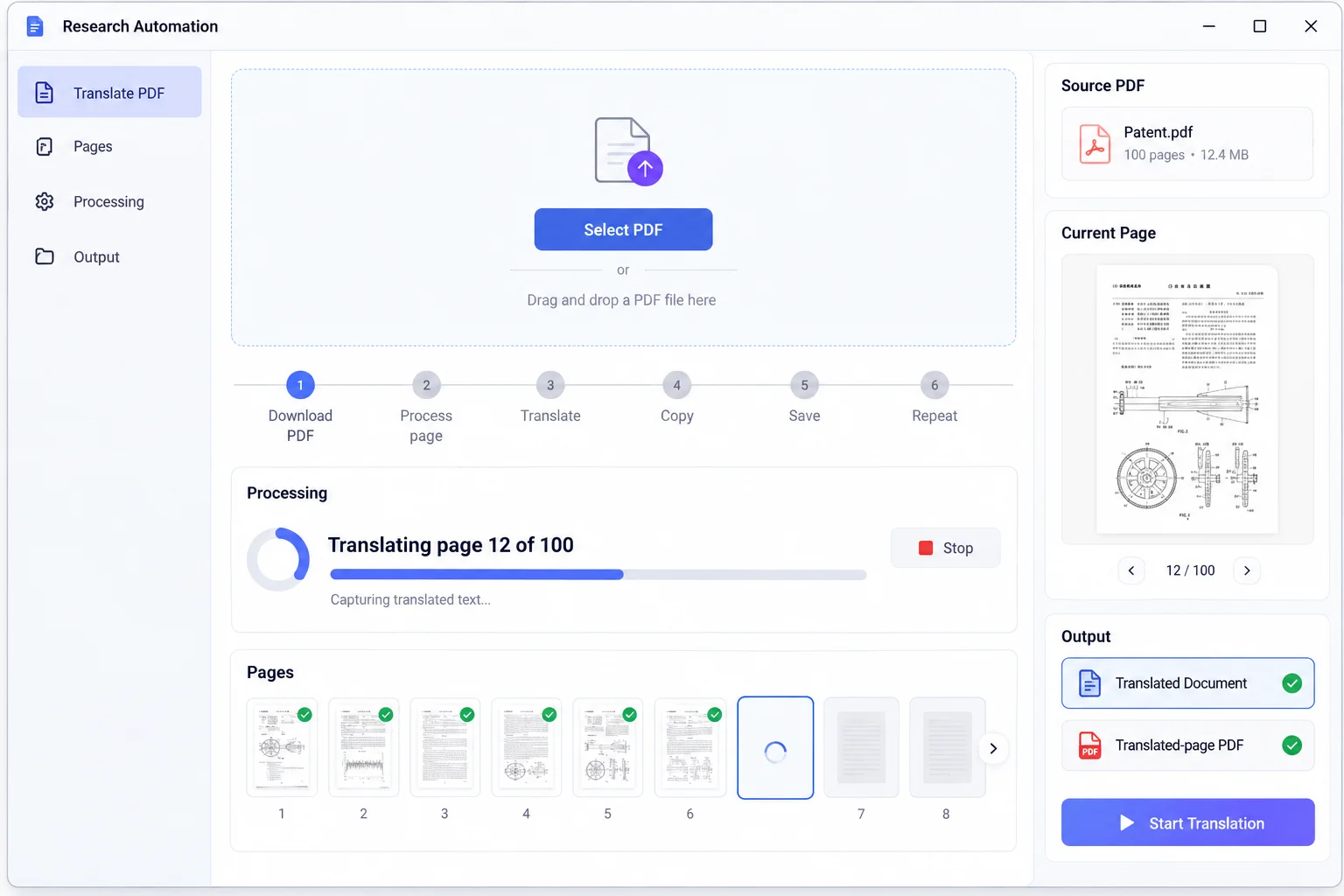This screenshot has width=1344, height=896.
Task: Select the Translated-page PDF output
Action: tap(1187, 745)
